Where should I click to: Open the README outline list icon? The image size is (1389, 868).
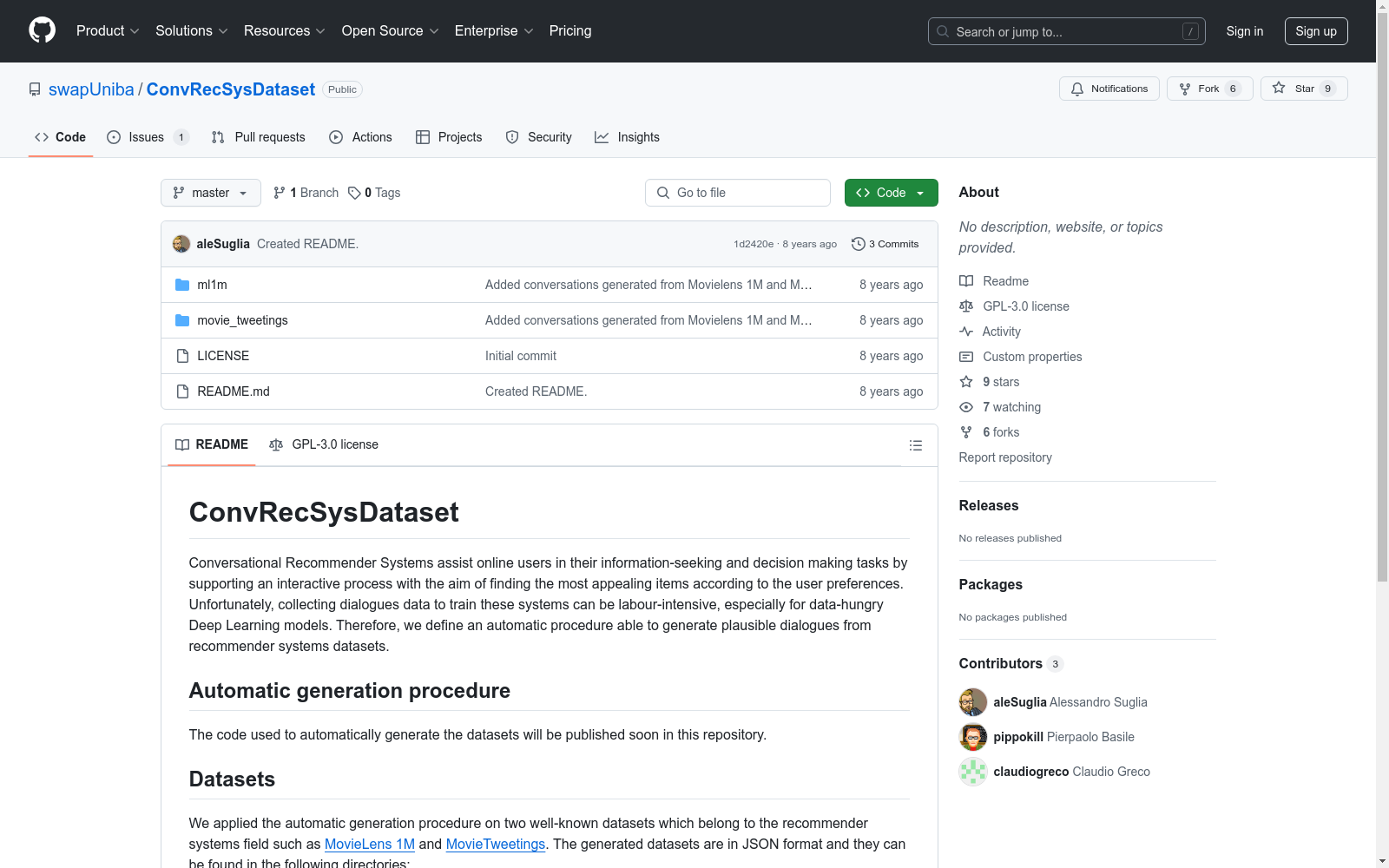click(916, 445)
